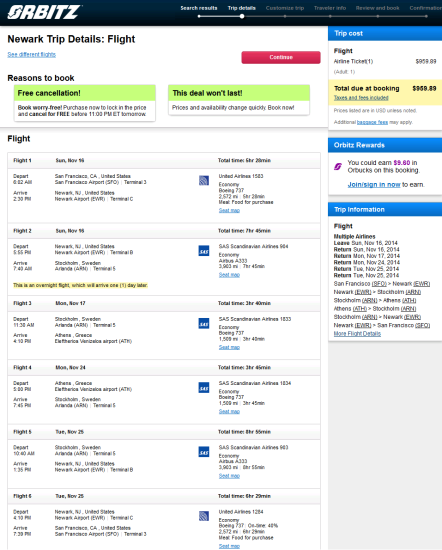Click EWR code in Stockholm > Newark route
The height and width of the screenshot is (550, 442).
point(413,317)
